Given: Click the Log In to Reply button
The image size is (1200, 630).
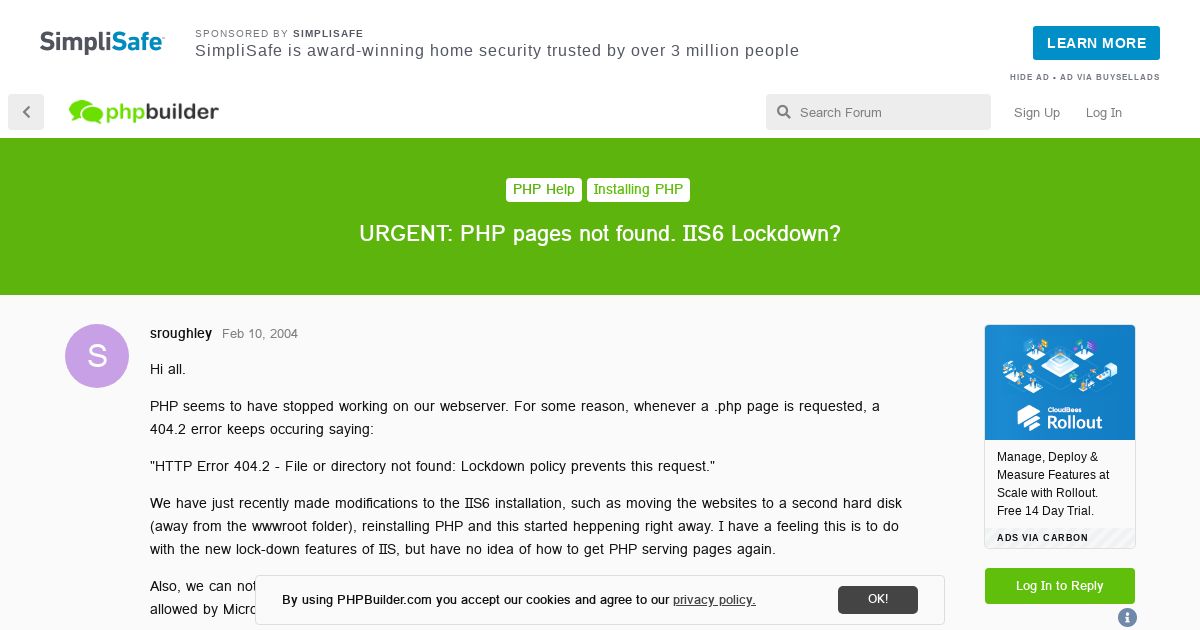Looking at the screenshot, I should click(x=1060, y=586).
